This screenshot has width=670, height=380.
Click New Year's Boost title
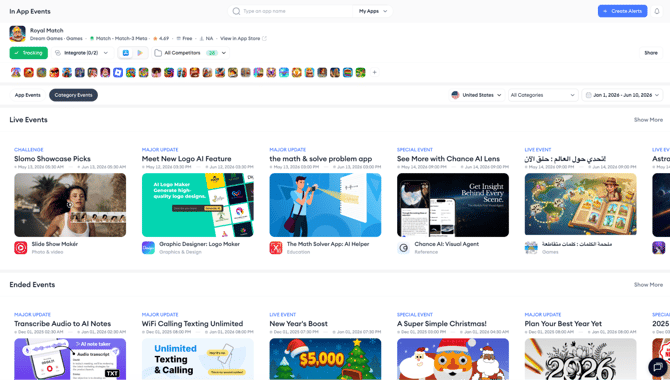click(x=298, y=324)
